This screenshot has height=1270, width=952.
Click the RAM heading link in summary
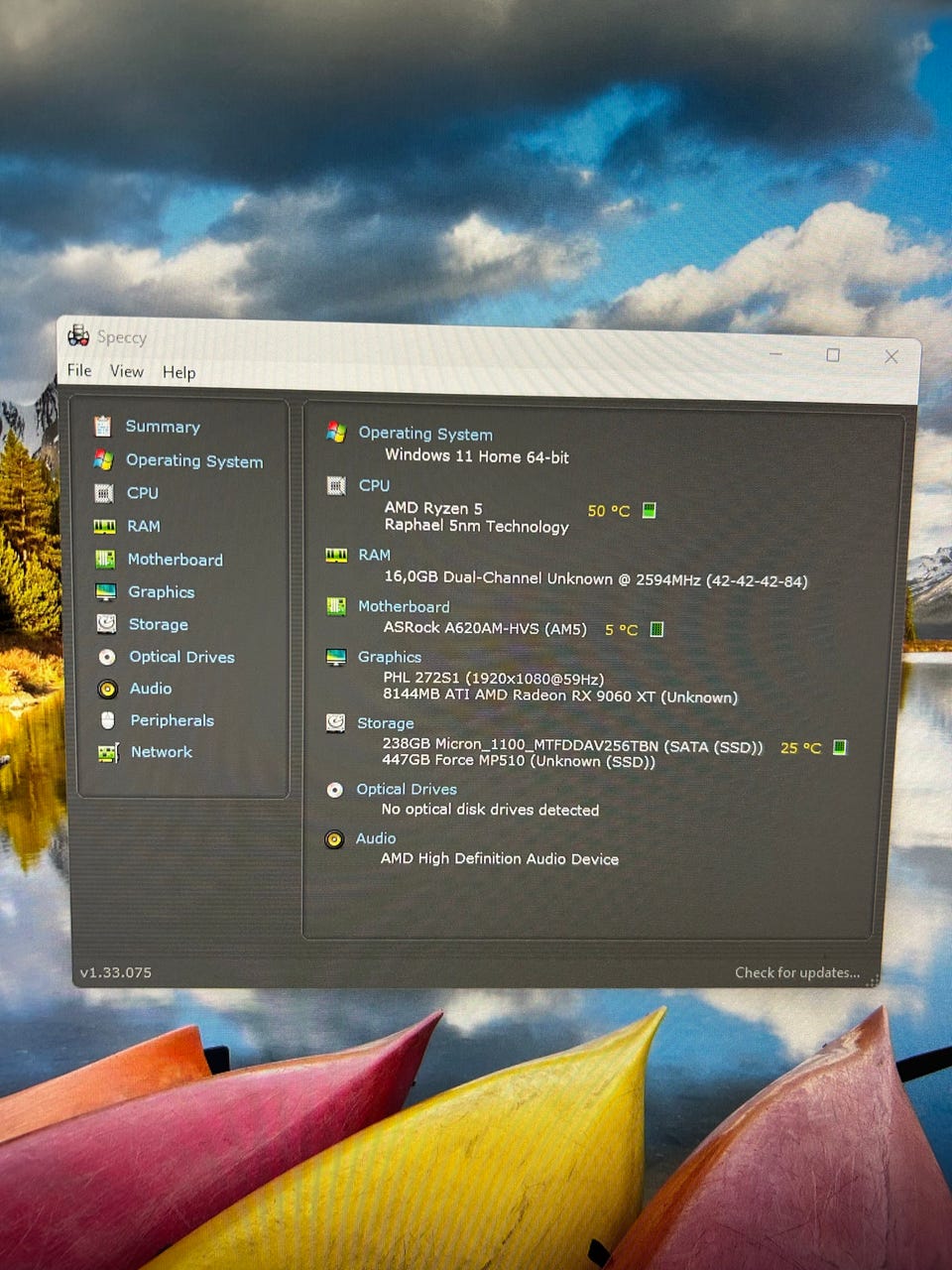[375, 555]
